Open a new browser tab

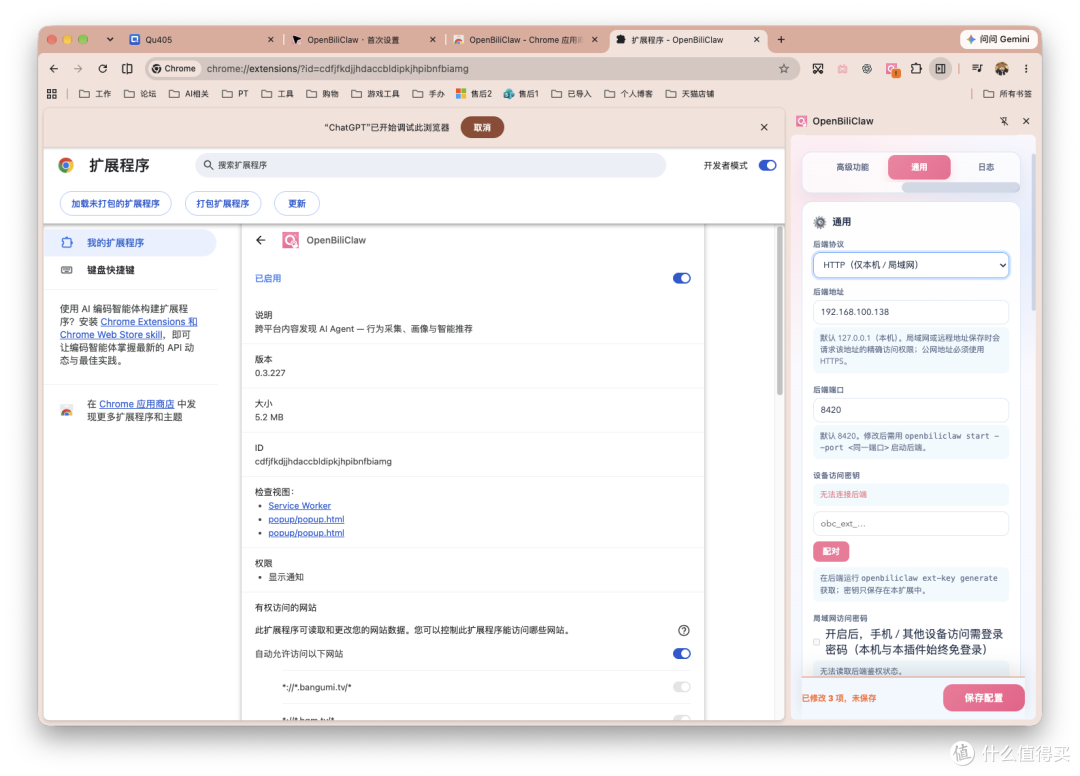781,40
